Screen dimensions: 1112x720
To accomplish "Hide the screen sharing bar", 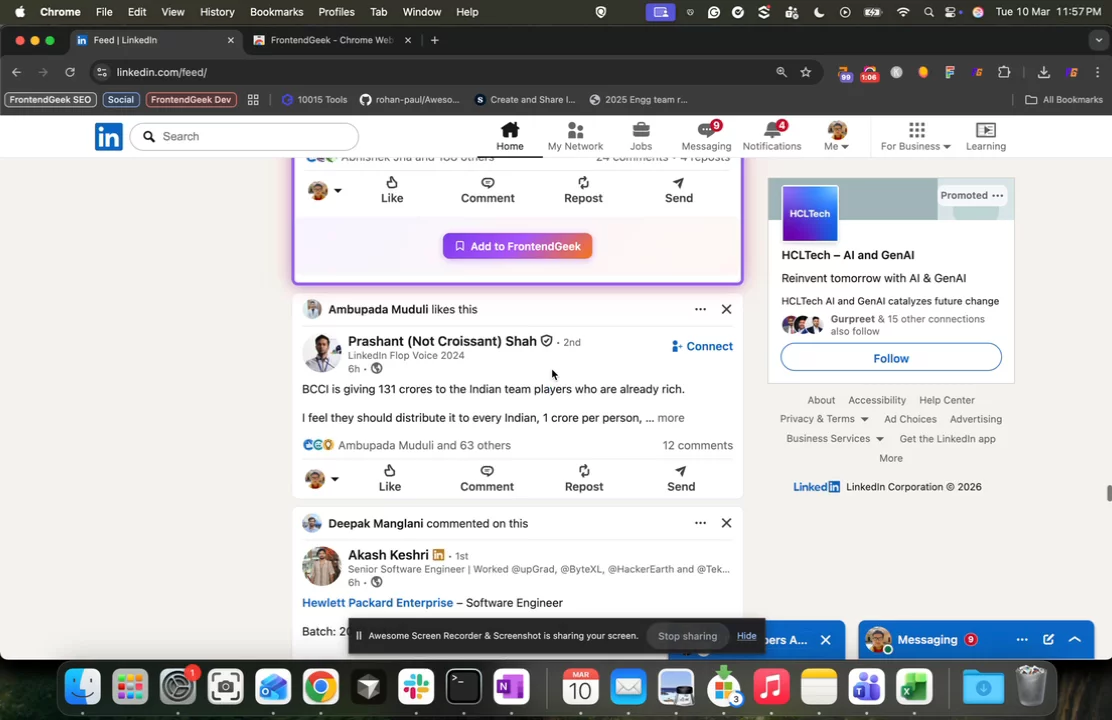I will tap(746, 636).
